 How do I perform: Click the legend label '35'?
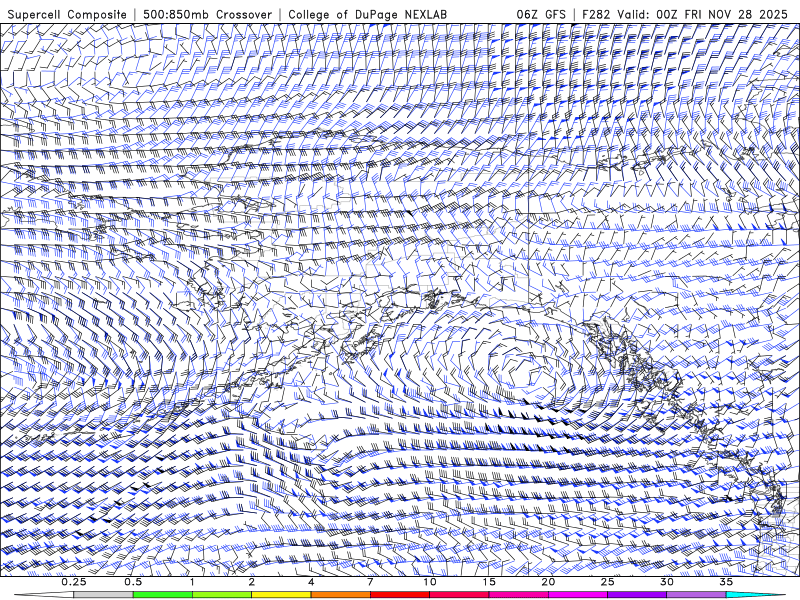(726, 582)
